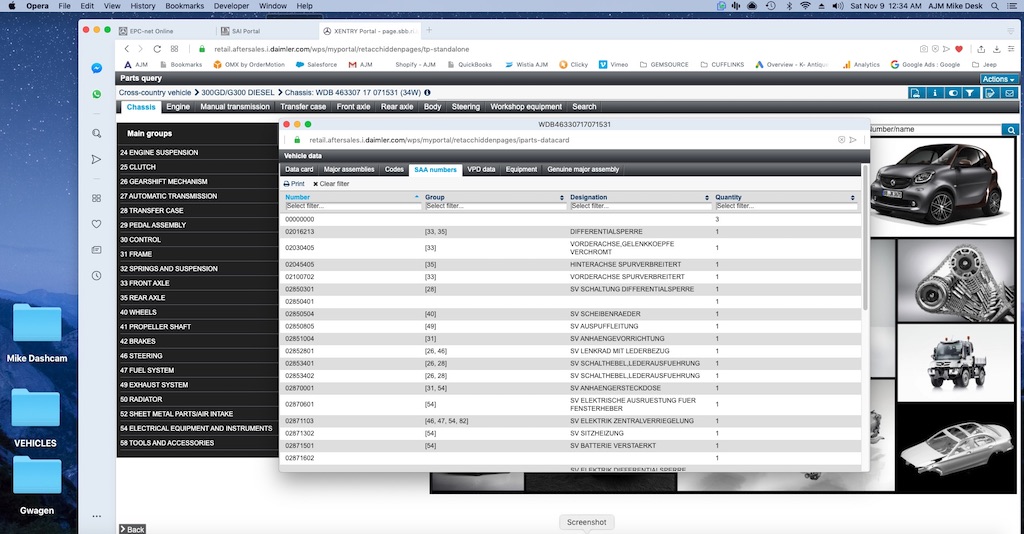The width and height of the screenshot is (1024, 534).
Task: Click the filter funnel icon
Action: click(969, 93)
